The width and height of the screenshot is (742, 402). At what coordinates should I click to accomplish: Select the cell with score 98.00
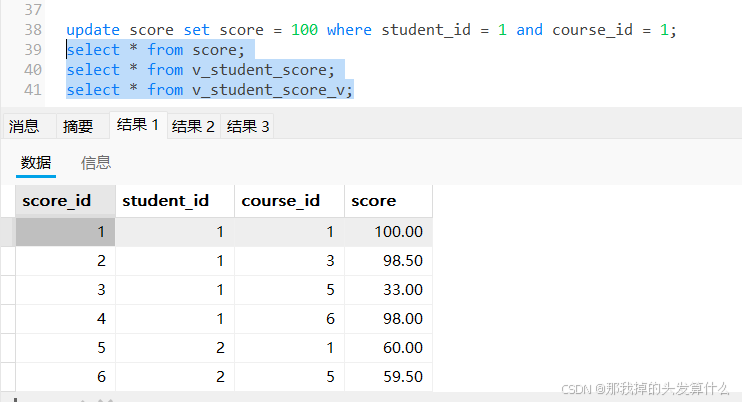[389, 319]
